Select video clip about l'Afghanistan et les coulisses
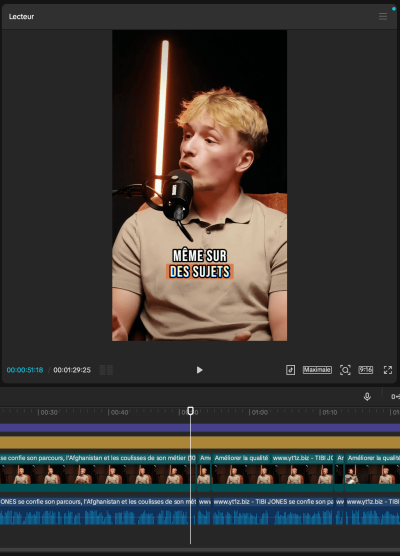This screenshot has height=556, width=400. click(x=98, y=473)
